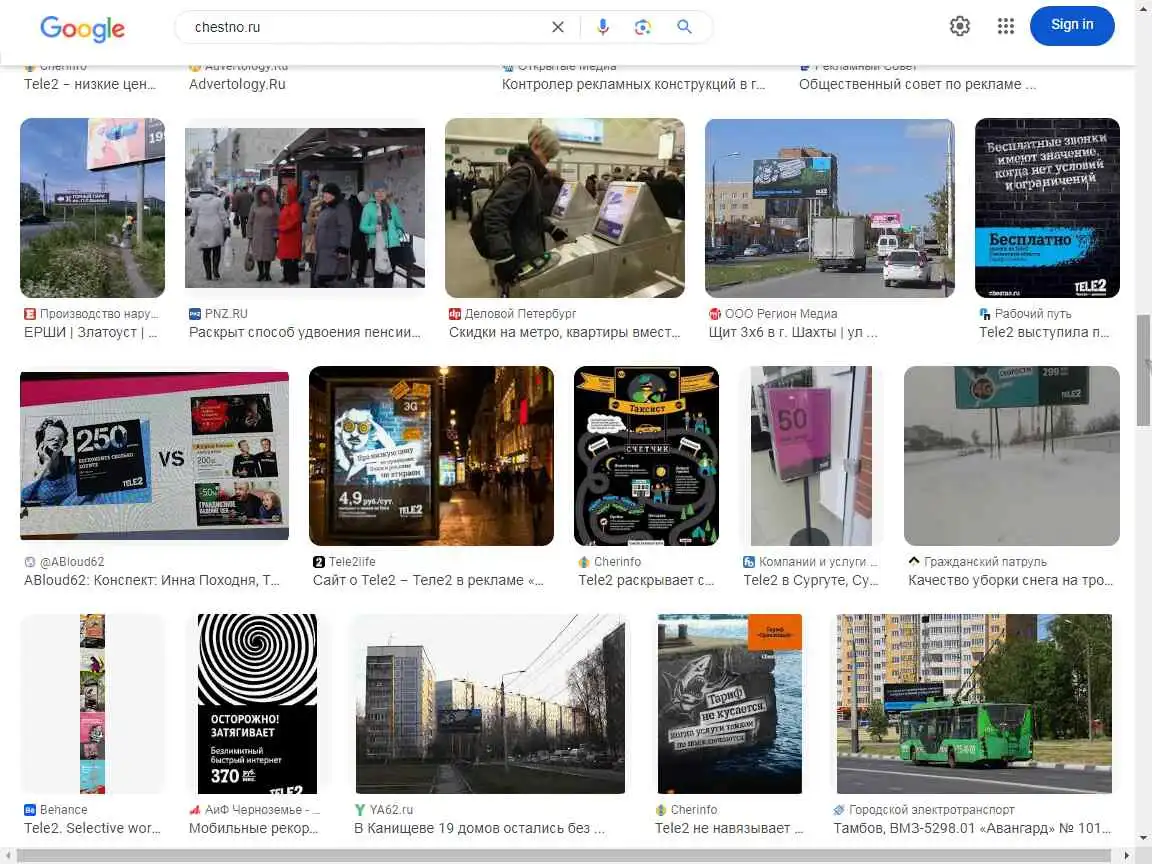
Task: Click source label 'Рабочий путь'
Action: click(x=1033, y=314)
